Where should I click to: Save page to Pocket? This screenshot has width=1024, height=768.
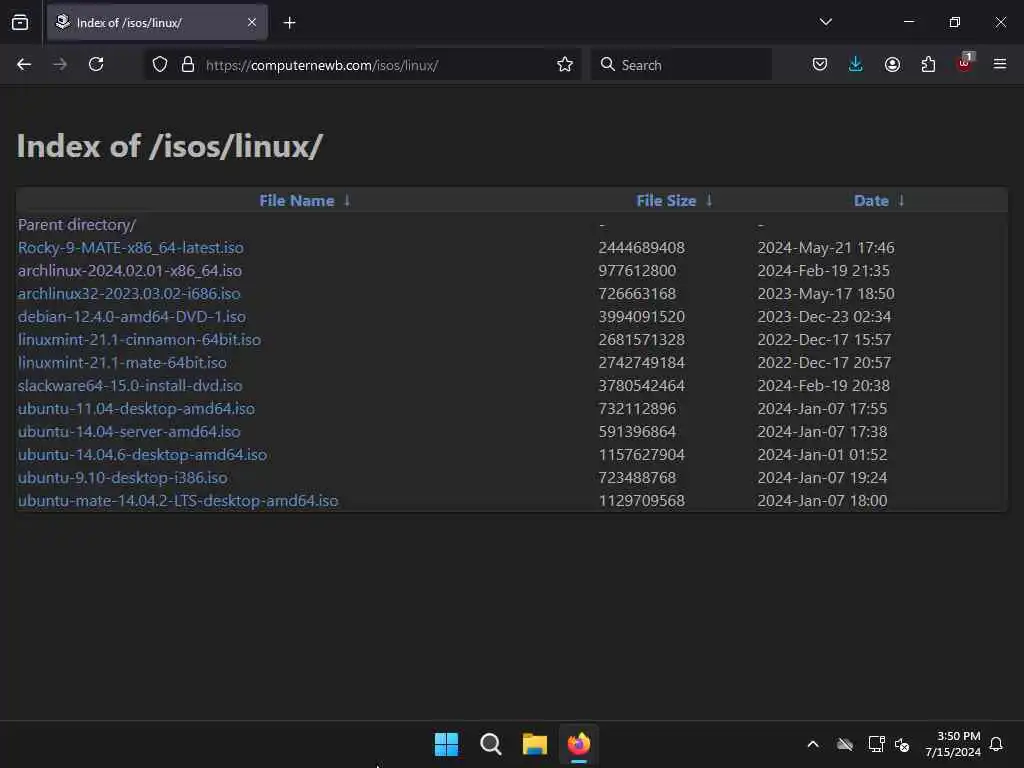(820, 64)
